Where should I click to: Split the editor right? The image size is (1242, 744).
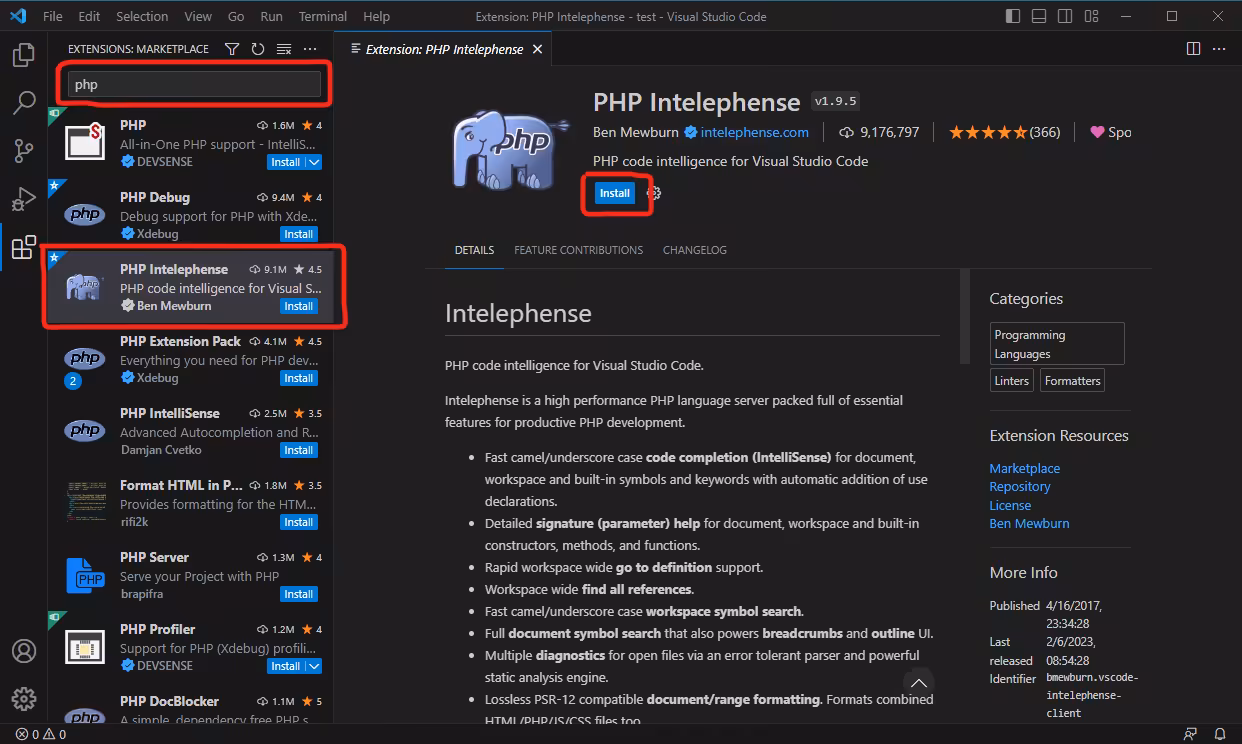(1193, 49)
